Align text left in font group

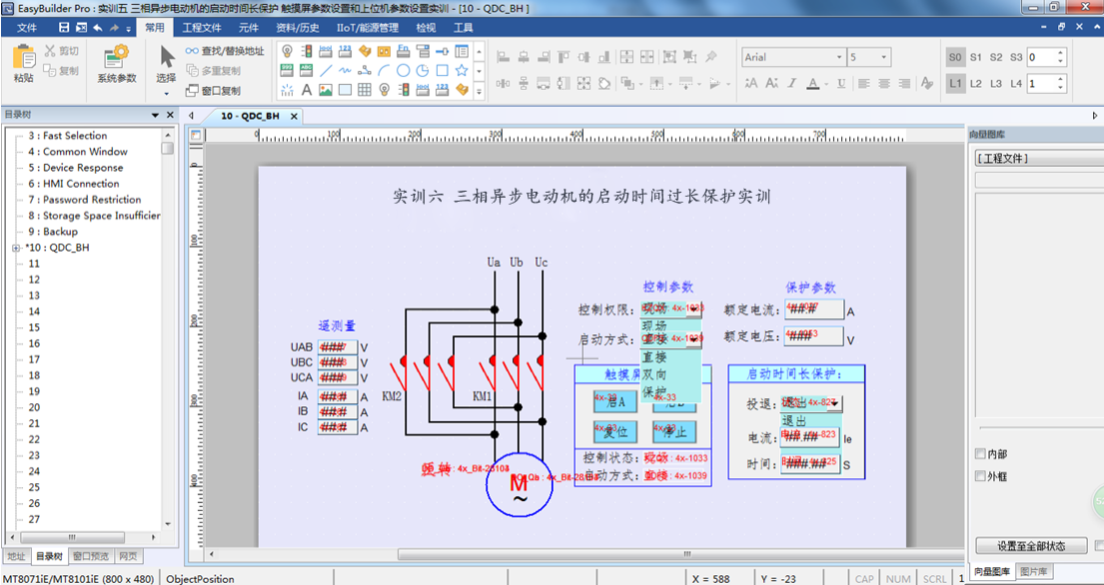pyautogui.click(x=863, y=83)
